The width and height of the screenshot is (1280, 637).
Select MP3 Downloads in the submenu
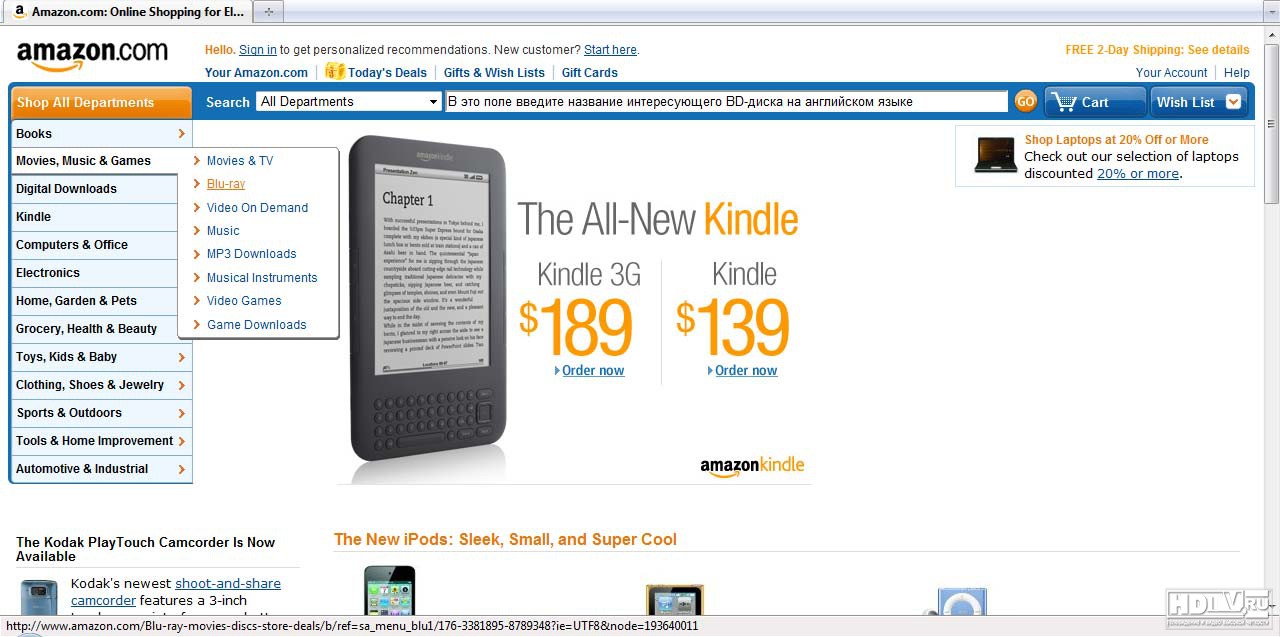coord(252,254)
